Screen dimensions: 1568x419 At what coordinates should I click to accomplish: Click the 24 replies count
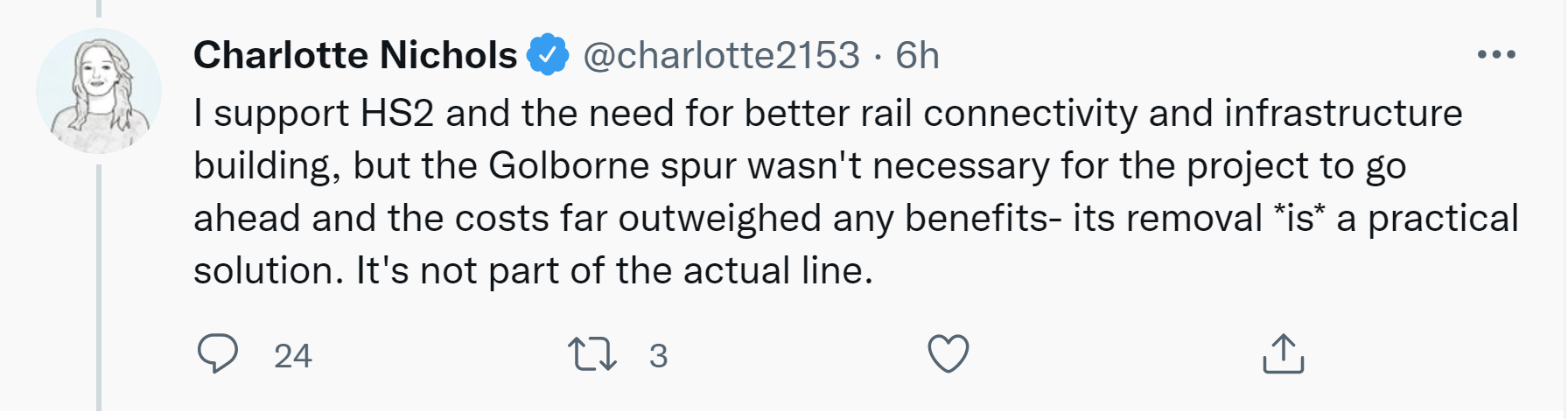pos(292,356)
